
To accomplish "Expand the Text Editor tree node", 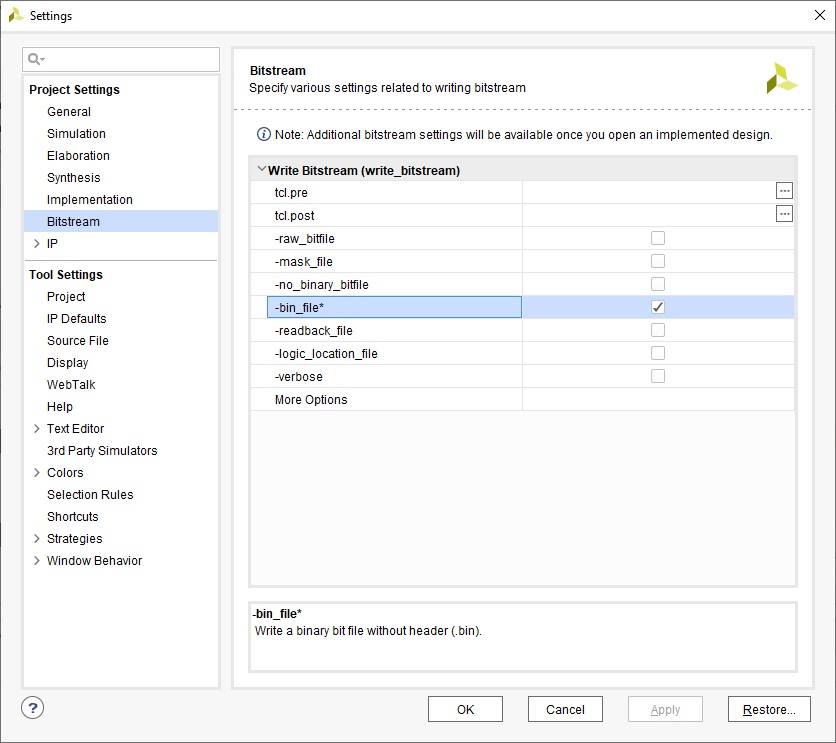I will (x=37, y=429).
